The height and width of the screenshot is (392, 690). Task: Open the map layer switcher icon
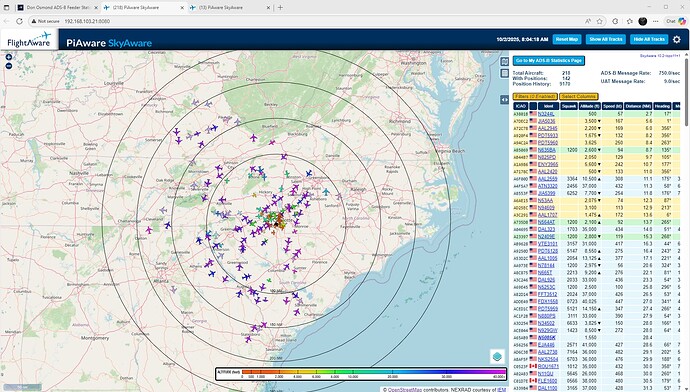[497, 356]
